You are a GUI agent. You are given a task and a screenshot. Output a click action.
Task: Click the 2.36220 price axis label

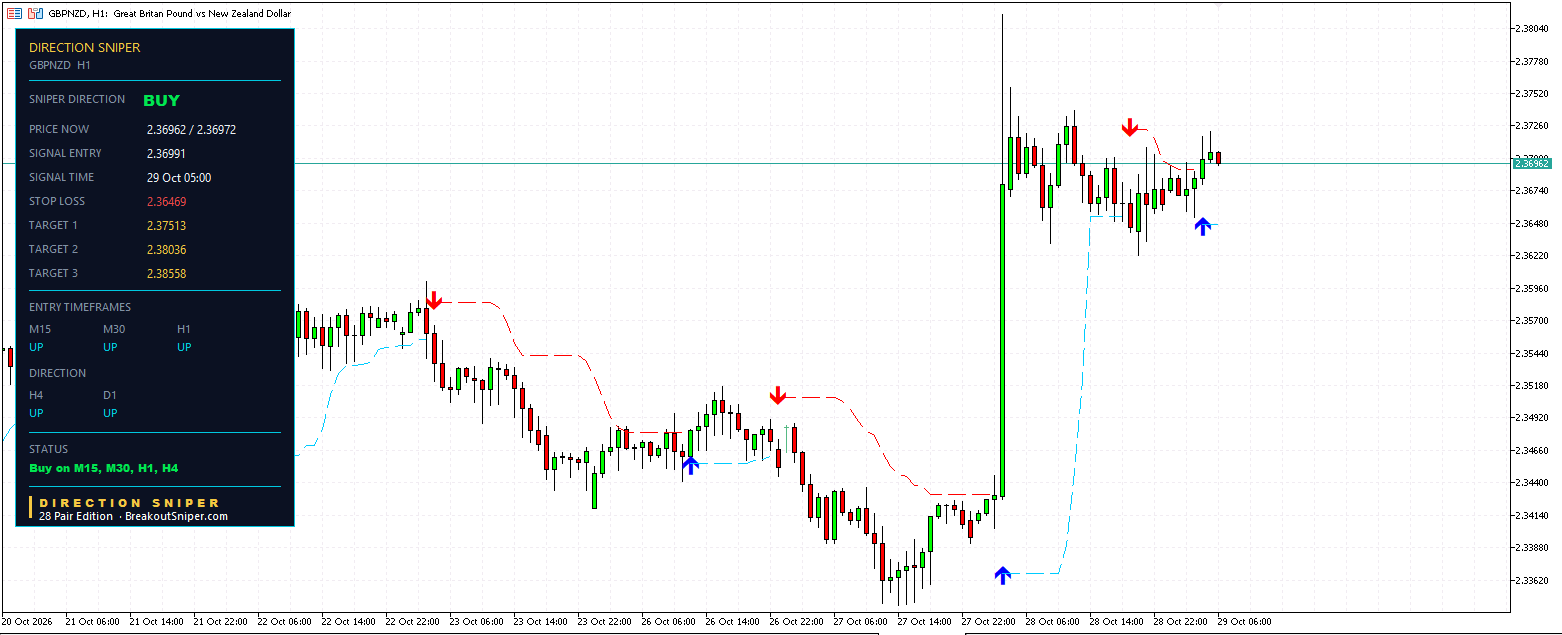(x=1533, y=255)
